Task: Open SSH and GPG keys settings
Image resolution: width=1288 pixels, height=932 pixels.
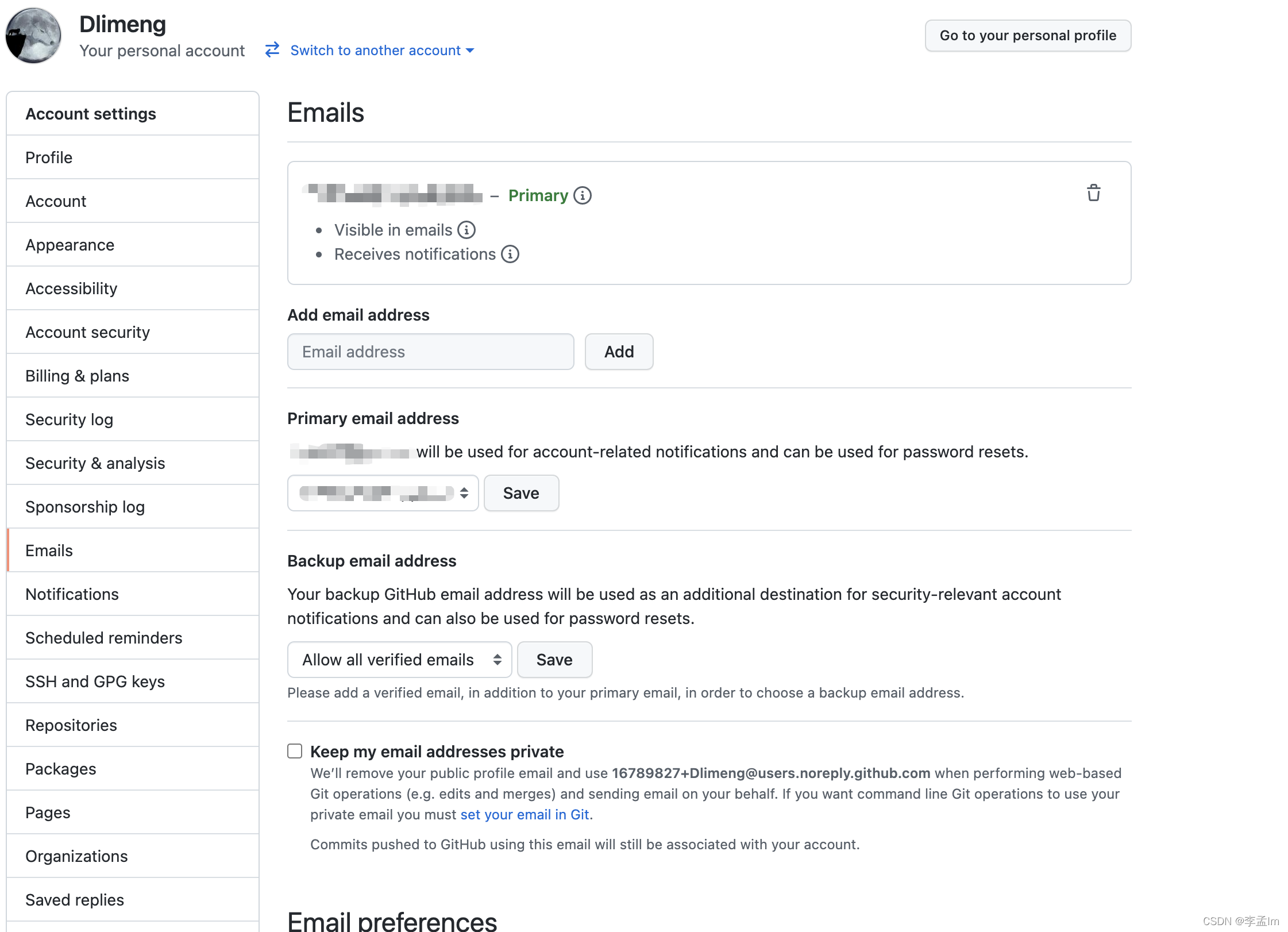Action: tap(95, 681)
